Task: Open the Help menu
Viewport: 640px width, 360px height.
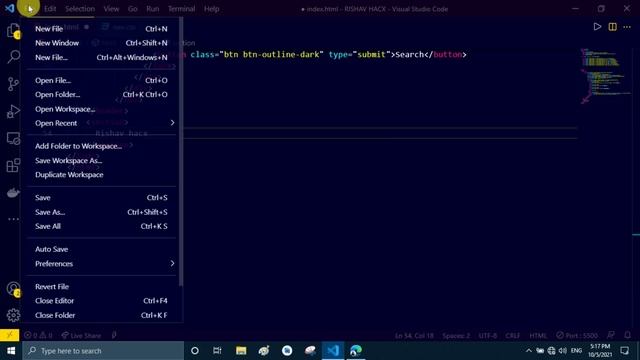Action: 211,9
